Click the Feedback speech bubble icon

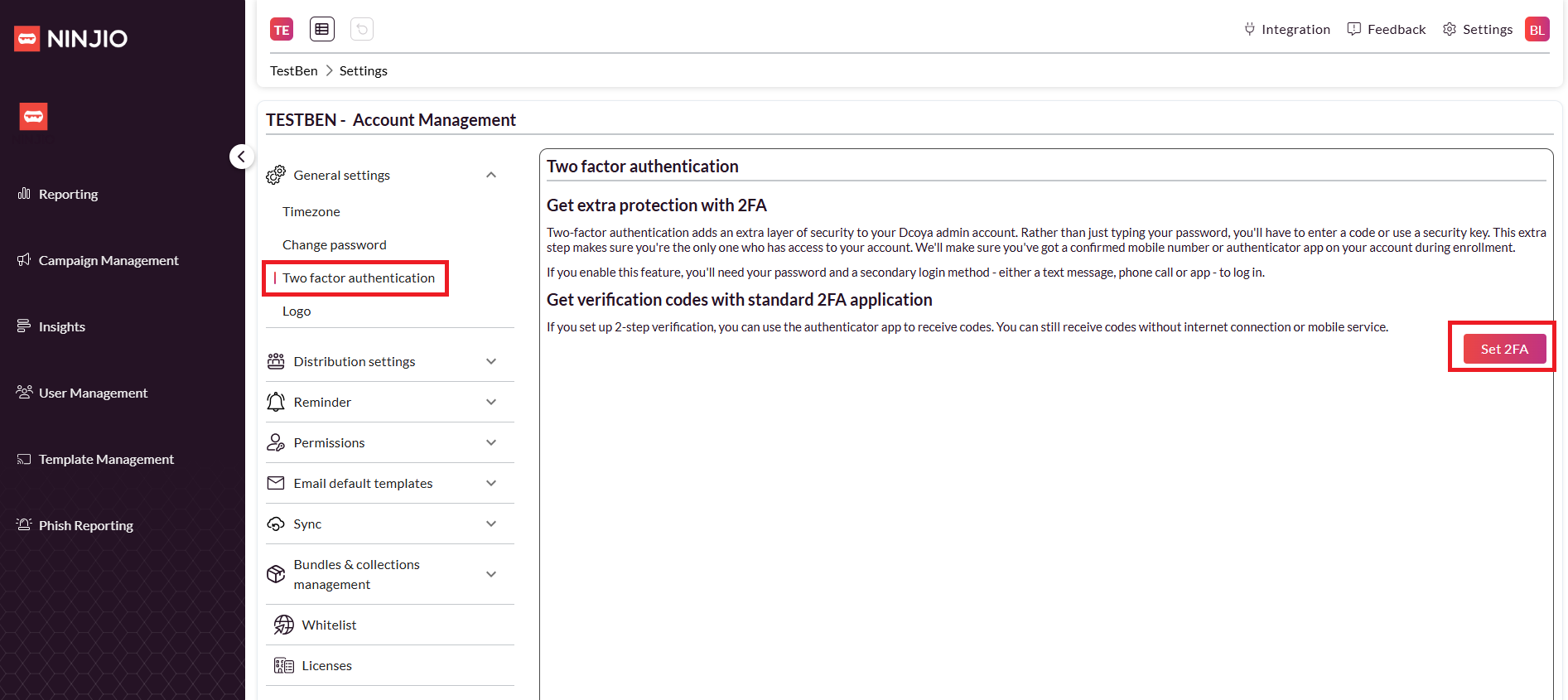tap(1353, 29)
